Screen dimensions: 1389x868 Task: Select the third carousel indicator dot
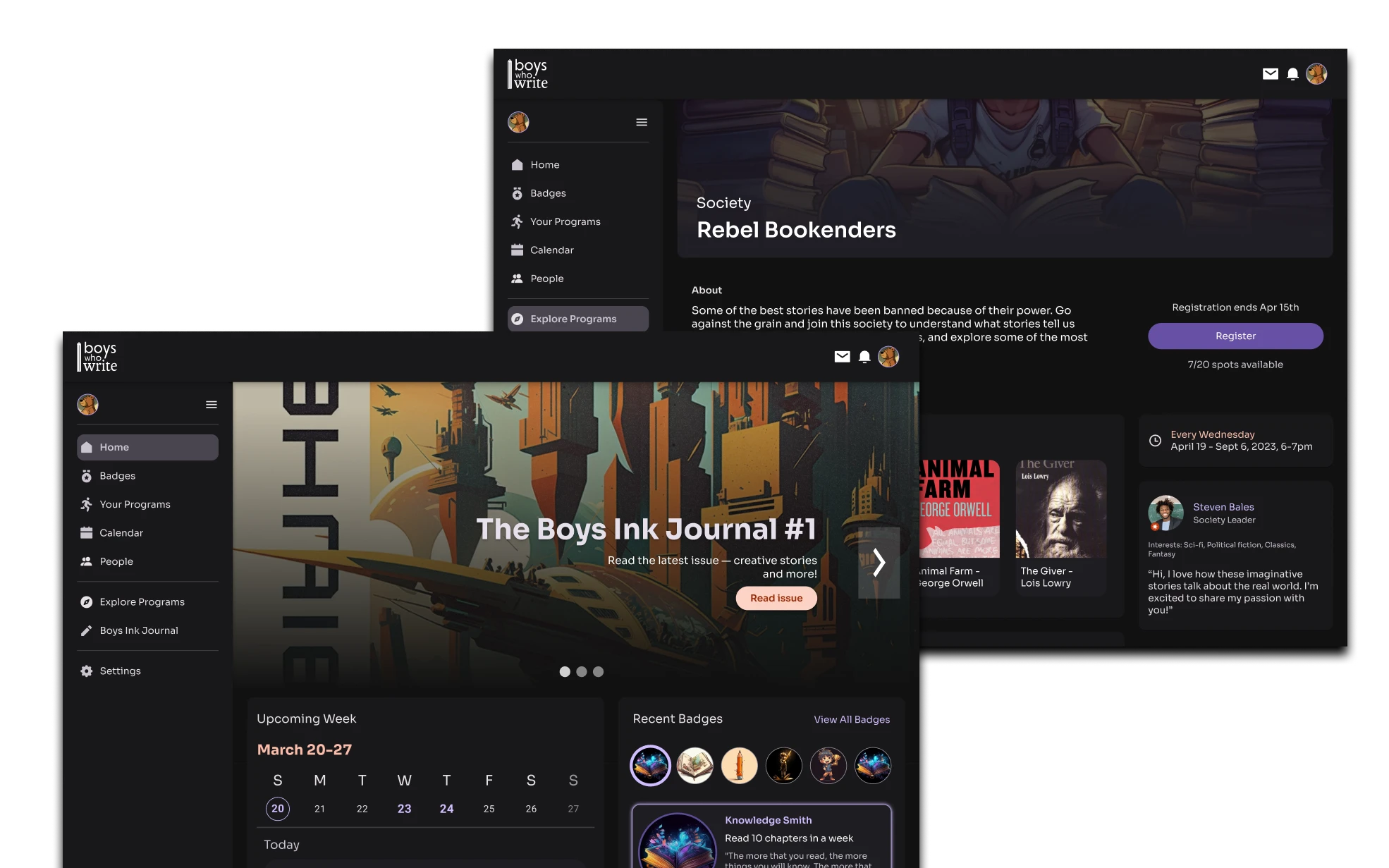[x=599, y=672]
